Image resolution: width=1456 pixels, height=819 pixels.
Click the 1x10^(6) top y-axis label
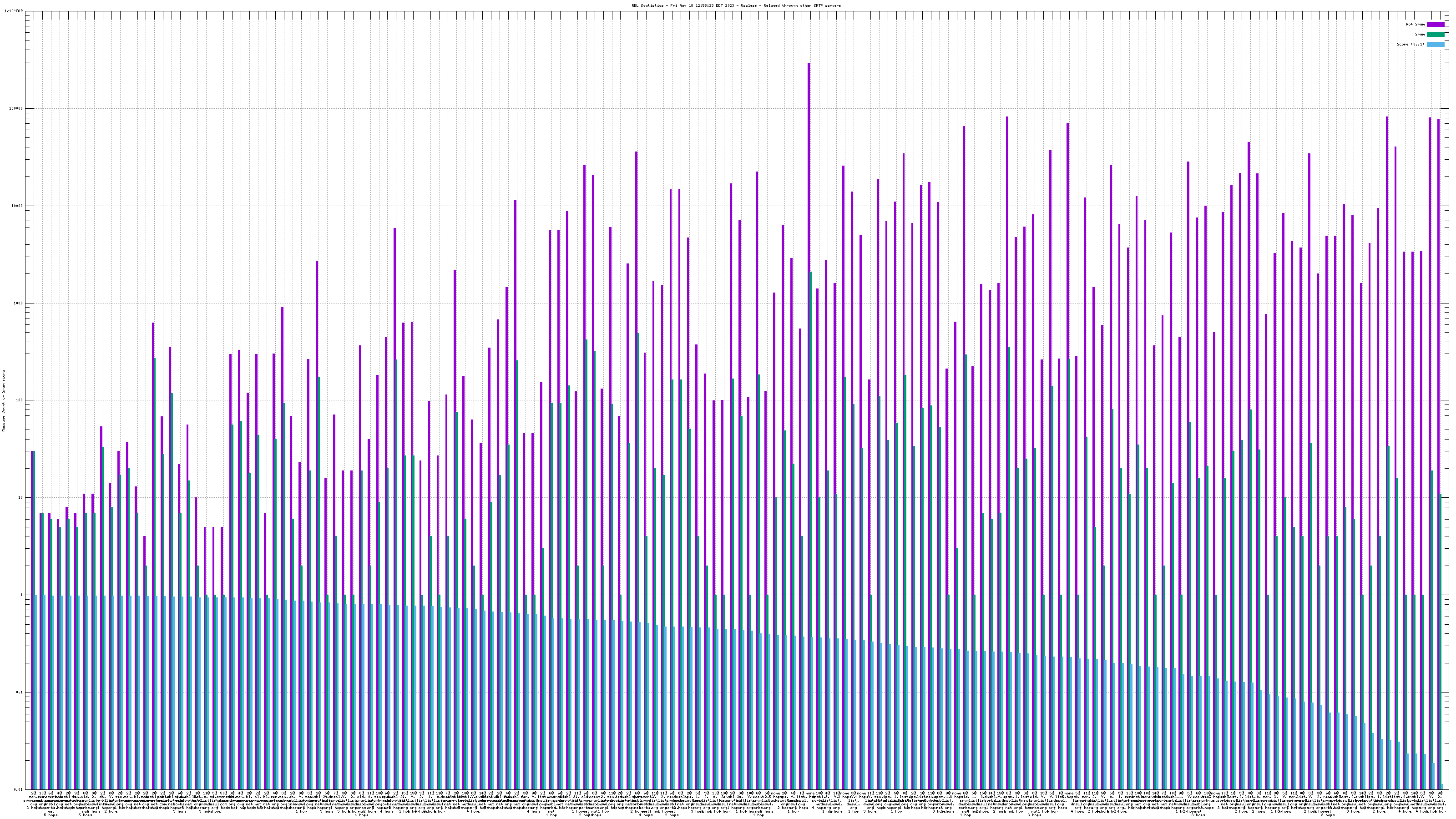tap(14, 11)
